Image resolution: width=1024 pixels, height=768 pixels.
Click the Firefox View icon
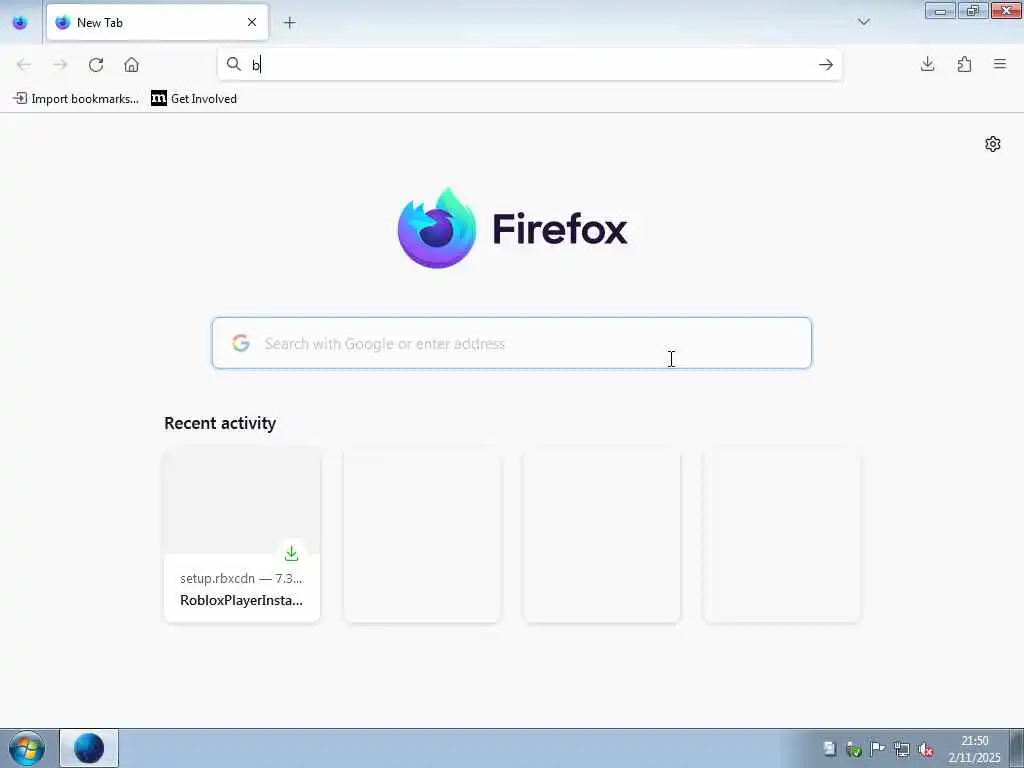pyautogui.click(x=20, y=22)
